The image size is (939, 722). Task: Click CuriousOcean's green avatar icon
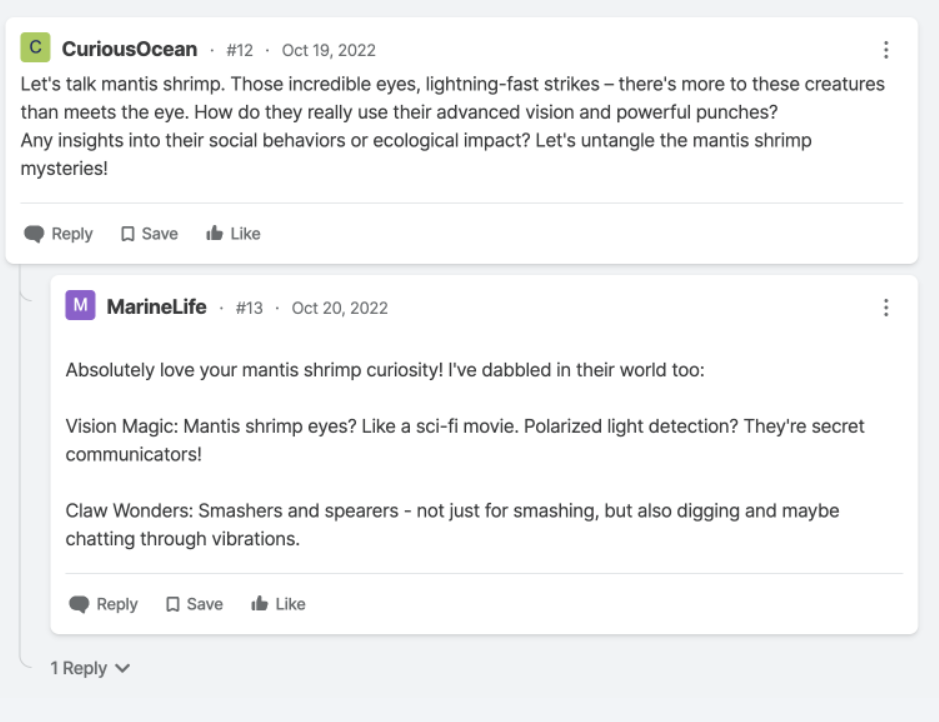coord(35,48)
